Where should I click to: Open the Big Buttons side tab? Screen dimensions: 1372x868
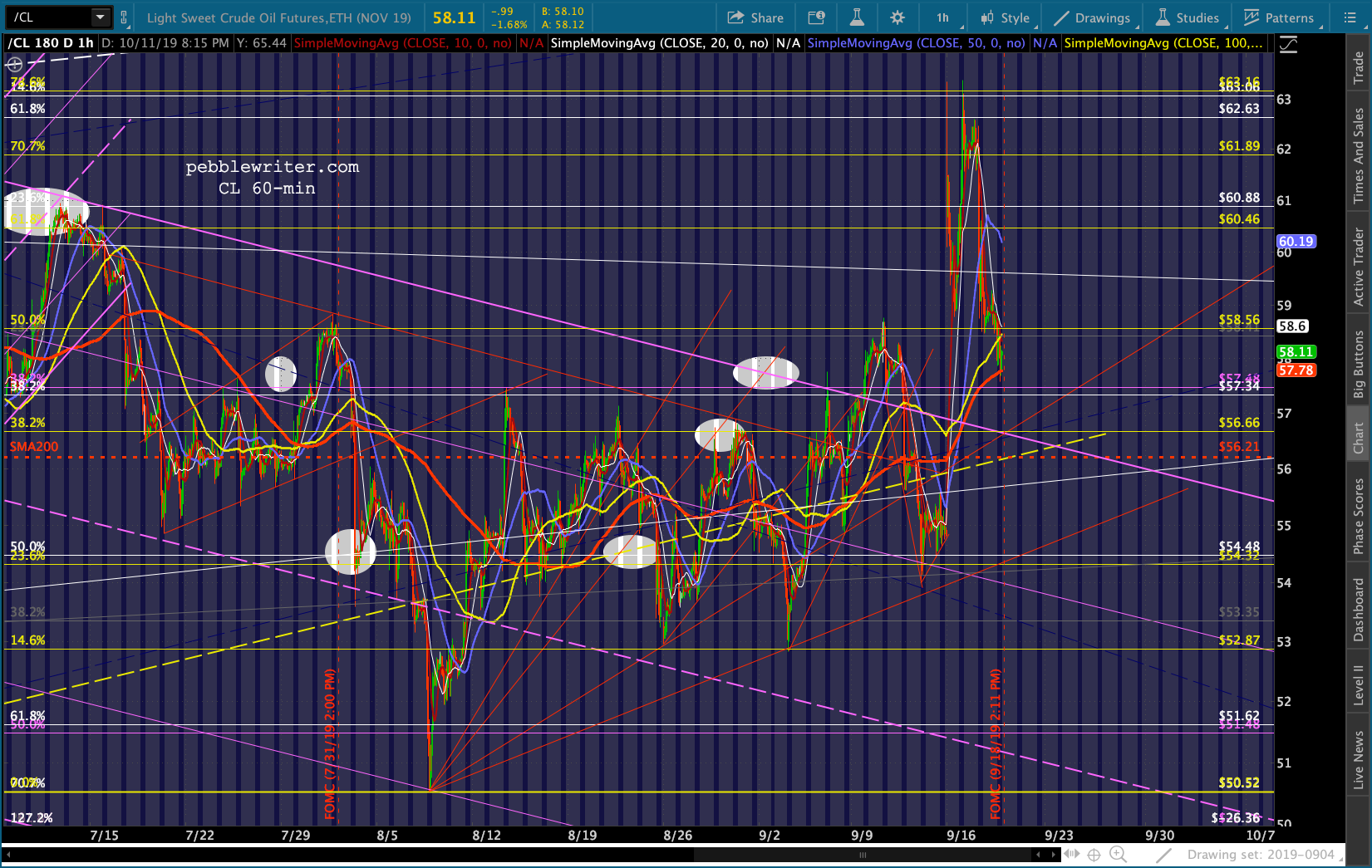tap(1359, 364)
